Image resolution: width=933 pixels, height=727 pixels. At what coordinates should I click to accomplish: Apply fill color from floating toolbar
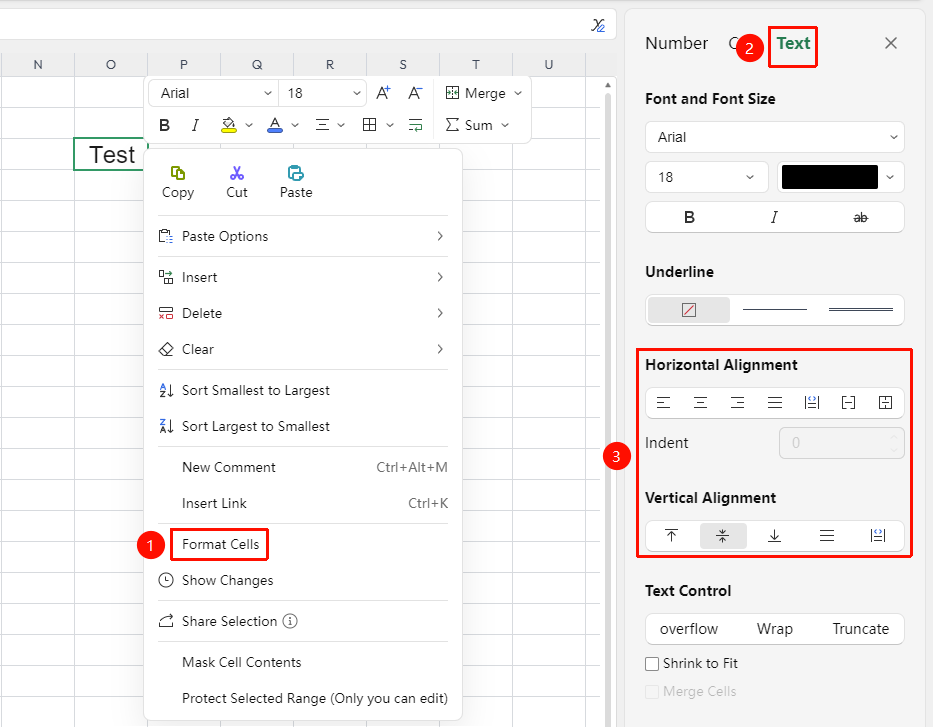point(228,125)
